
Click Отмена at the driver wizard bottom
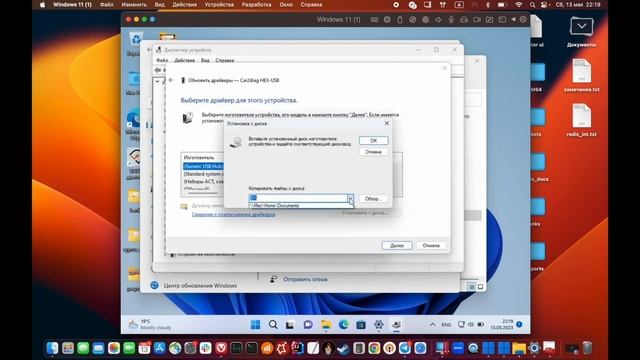pyautogui.click(x=431, y=245)
